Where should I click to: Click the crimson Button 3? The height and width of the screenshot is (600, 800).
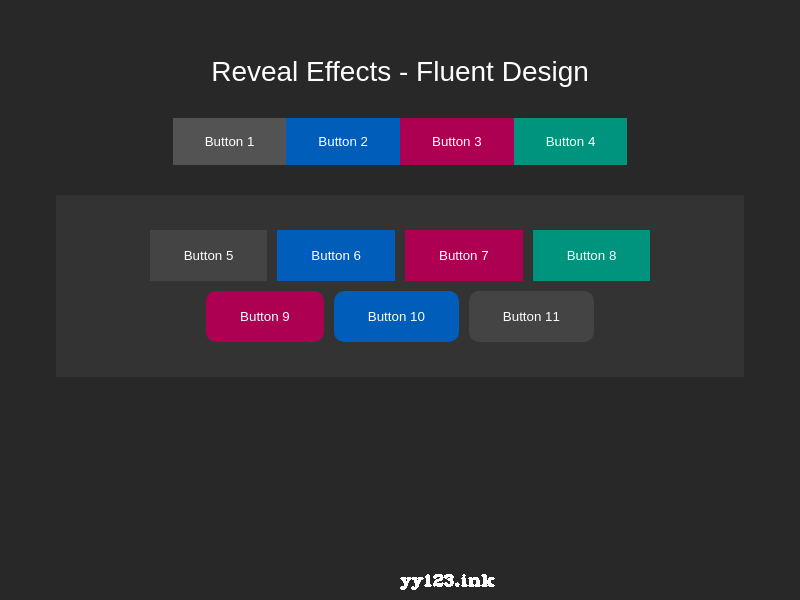(x=457, y=141)
